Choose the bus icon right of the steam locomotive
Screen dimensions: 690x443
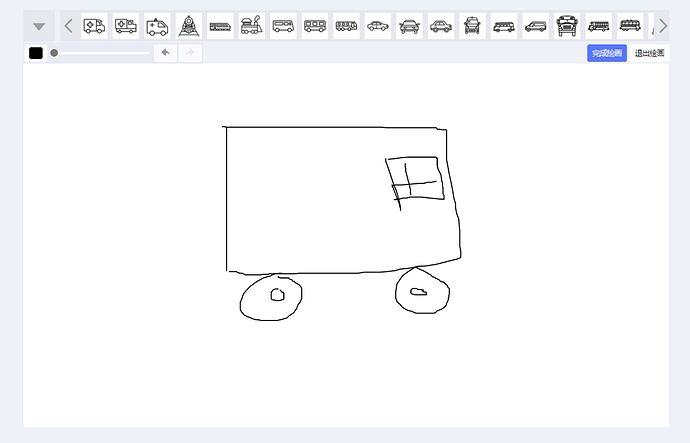[283, 26]
